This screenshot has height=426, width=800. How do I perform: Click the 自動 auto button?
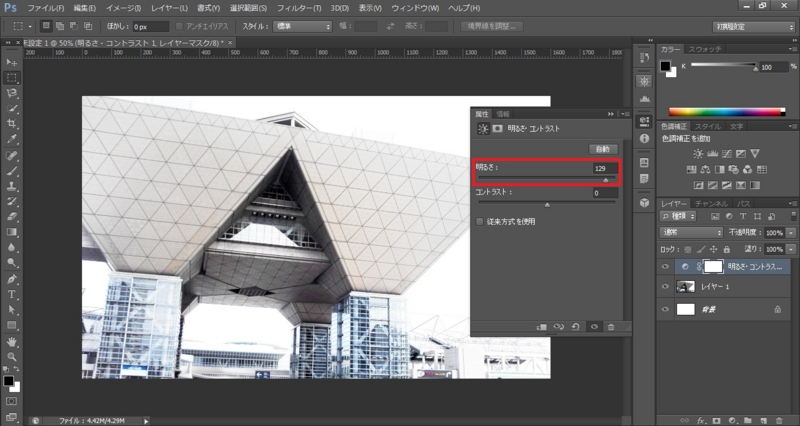(x=603, y=149)
